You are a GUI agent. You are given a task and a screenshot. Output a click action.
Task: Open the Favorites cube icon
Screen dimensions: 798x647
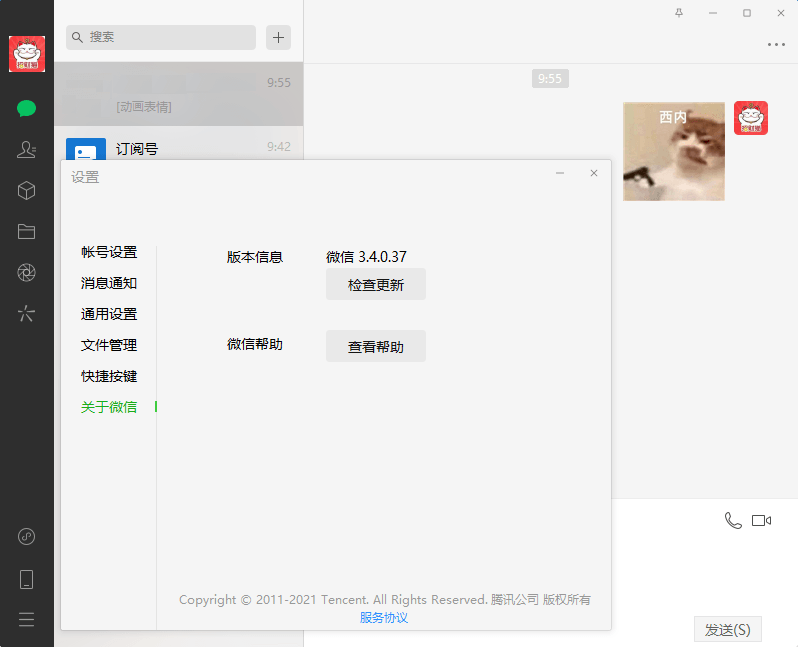tap(27, 191)
